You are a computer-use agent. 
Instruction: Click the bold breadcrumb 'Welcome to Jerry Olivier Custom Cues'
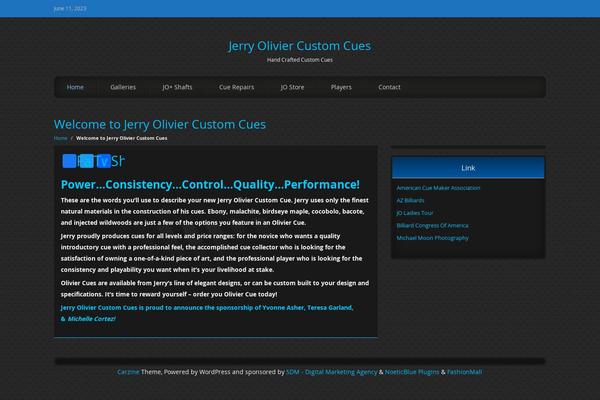(x=122, y=138)
